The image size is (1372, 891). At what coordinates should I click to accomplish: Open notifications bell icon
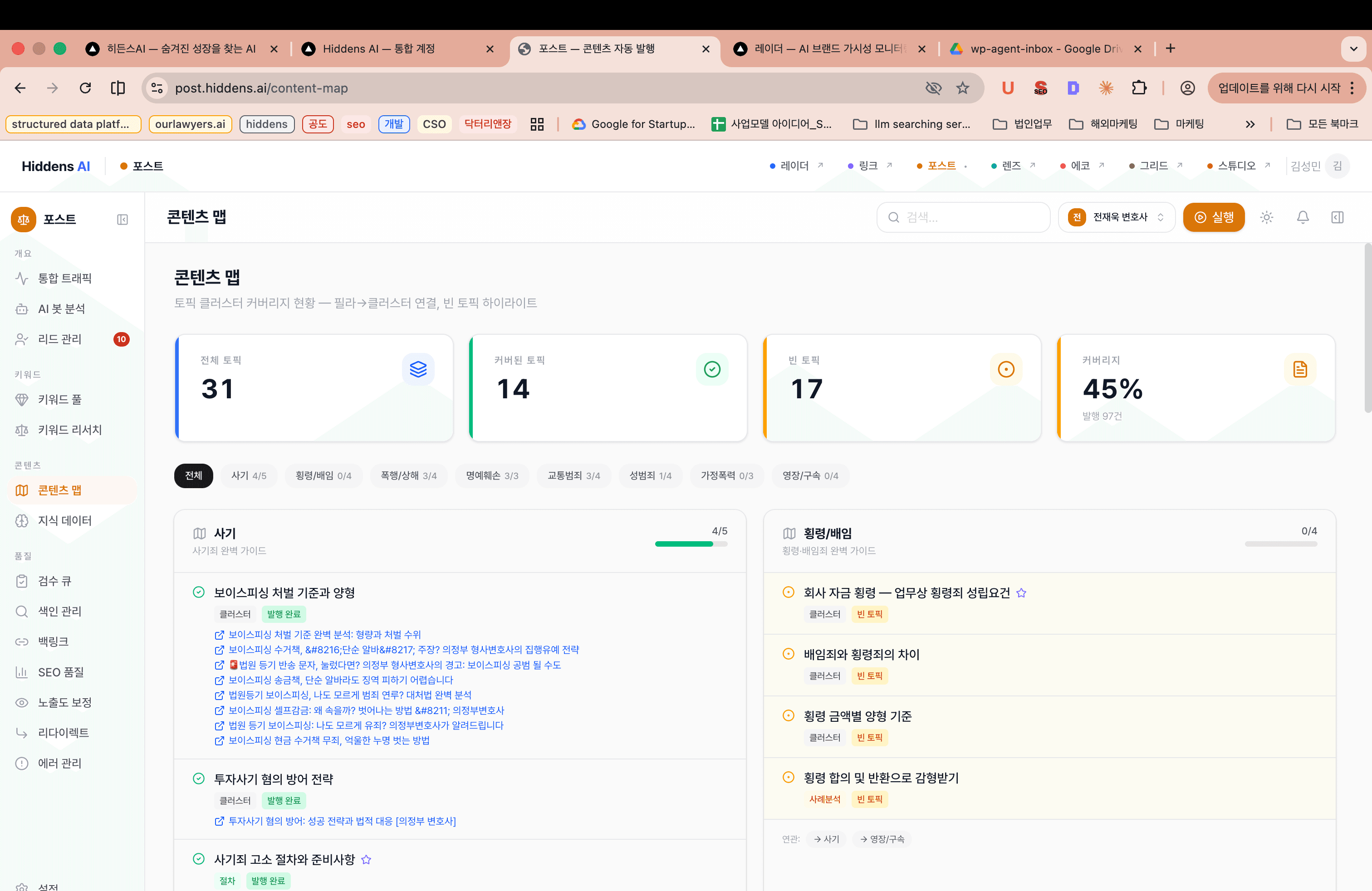[x=1302, y=217]
